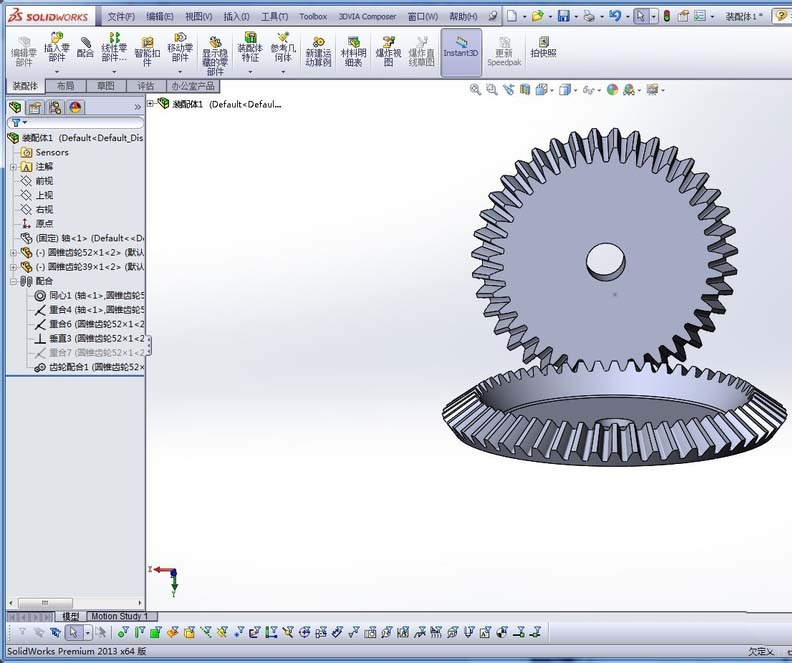Toggle Instant3D mode

(x=461, y=52)
